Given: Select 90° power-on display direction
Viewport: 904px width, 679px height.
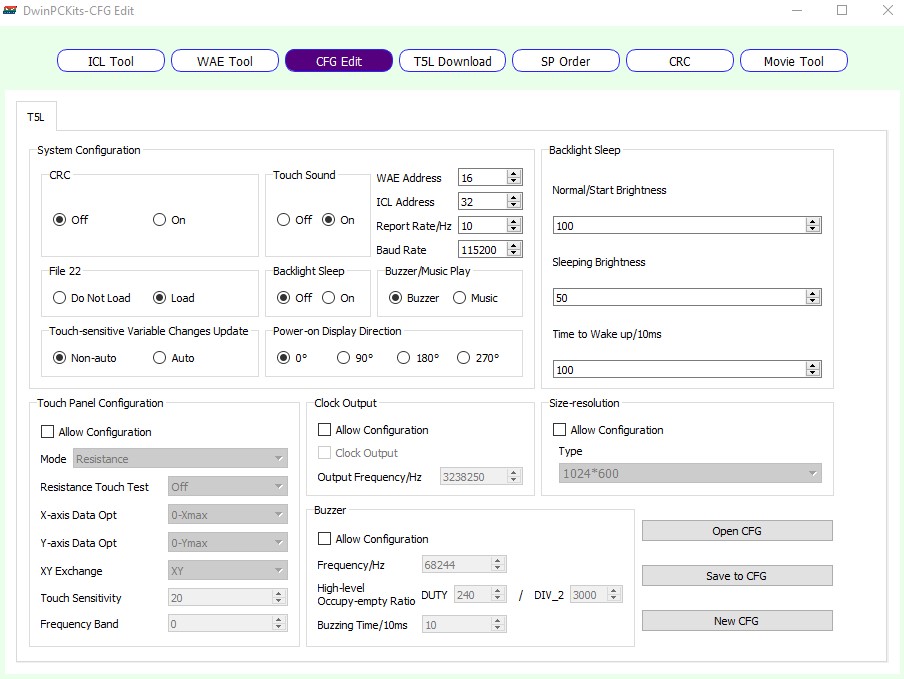Looking at the screenshot, I should pos(344,358).
